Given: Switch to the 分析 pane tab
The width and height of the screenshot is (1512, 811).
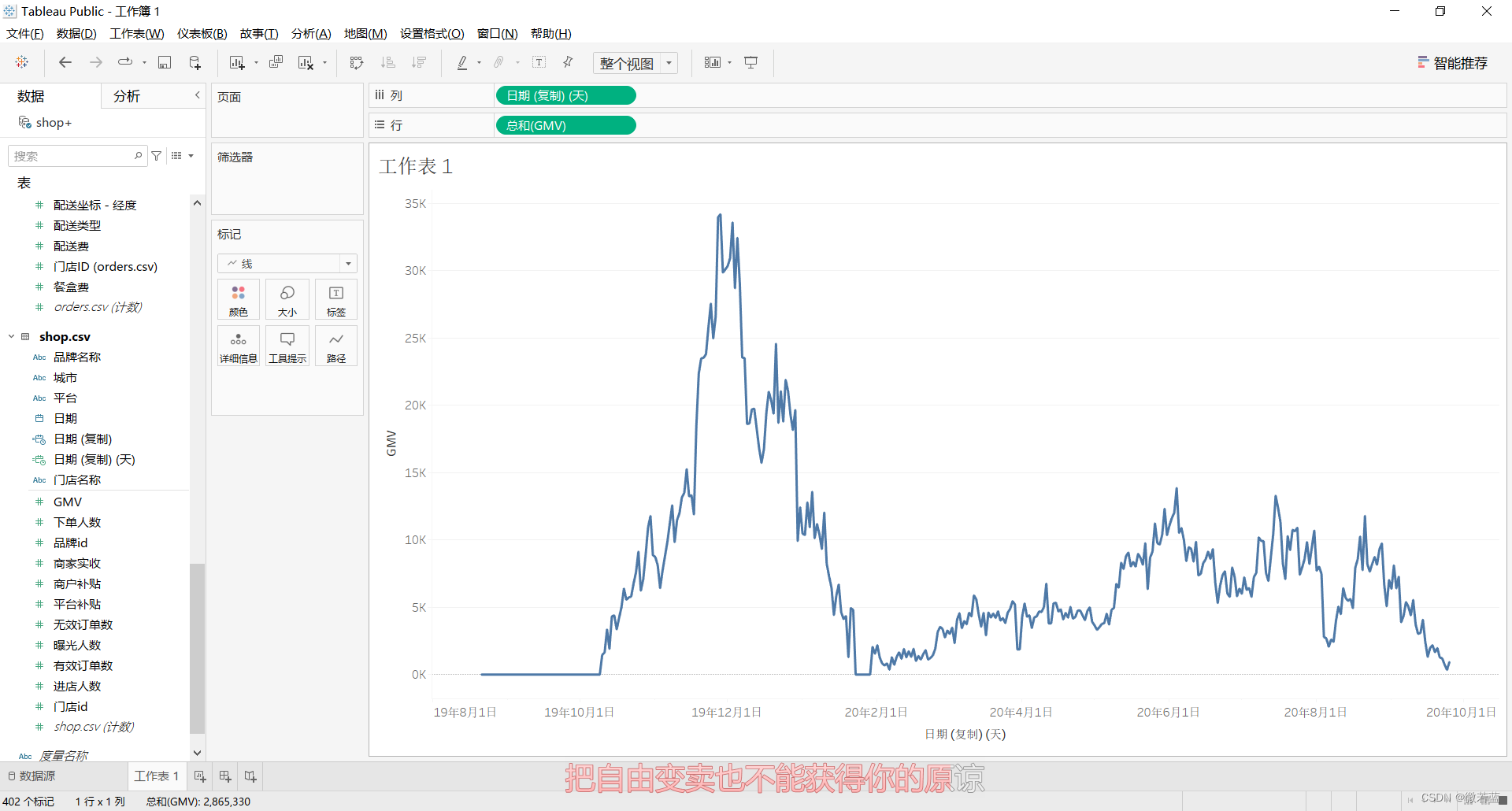Looking at the screenshot, I should (x=127, y=96).
